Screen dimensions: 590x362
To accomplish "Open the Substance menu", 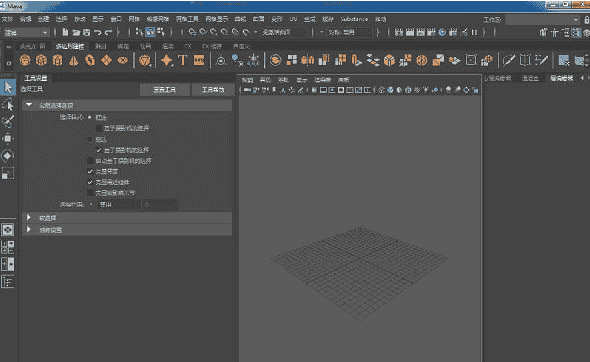I will [x=354, y=19].
